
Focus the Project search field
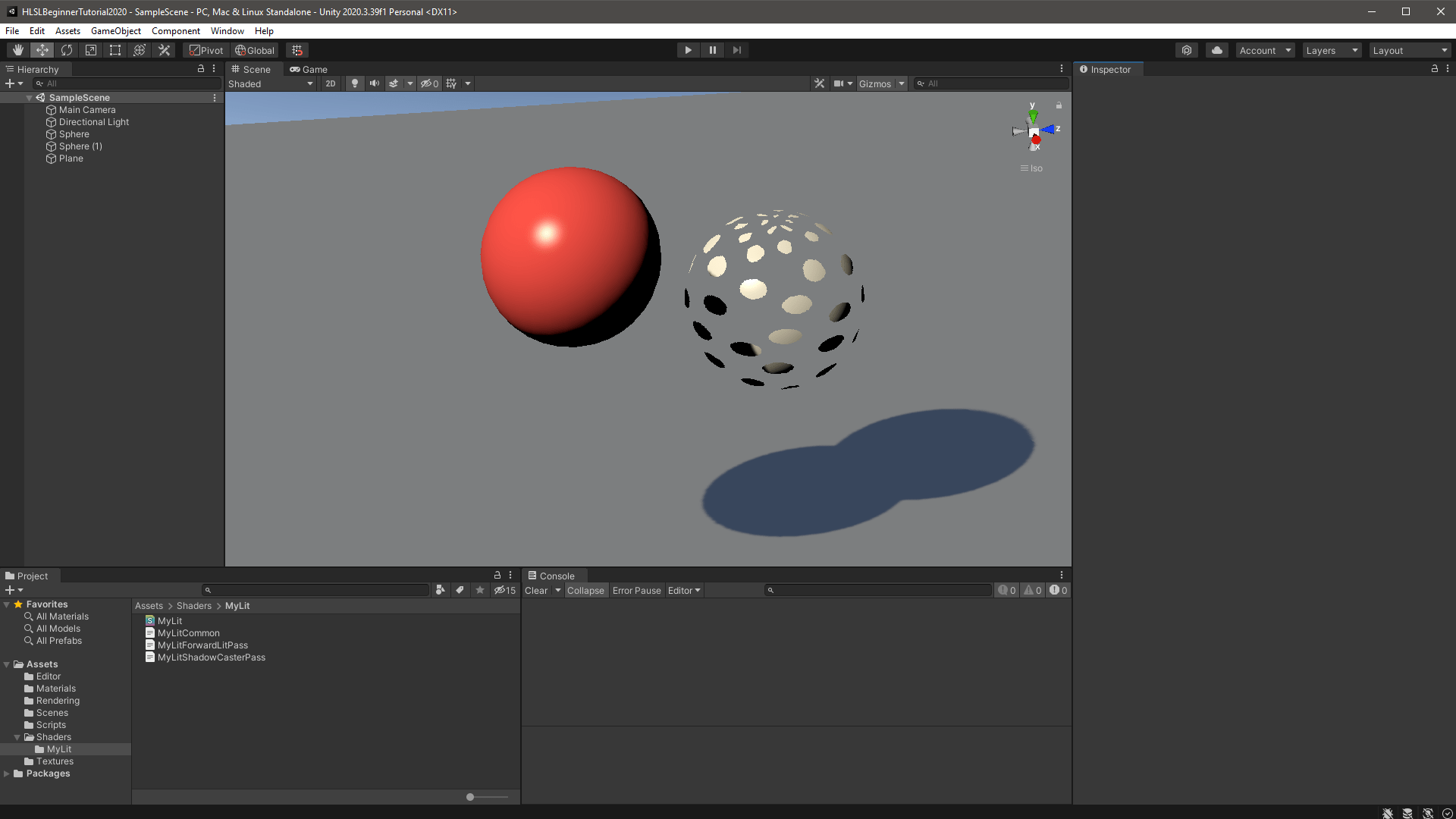click(315, 591)
